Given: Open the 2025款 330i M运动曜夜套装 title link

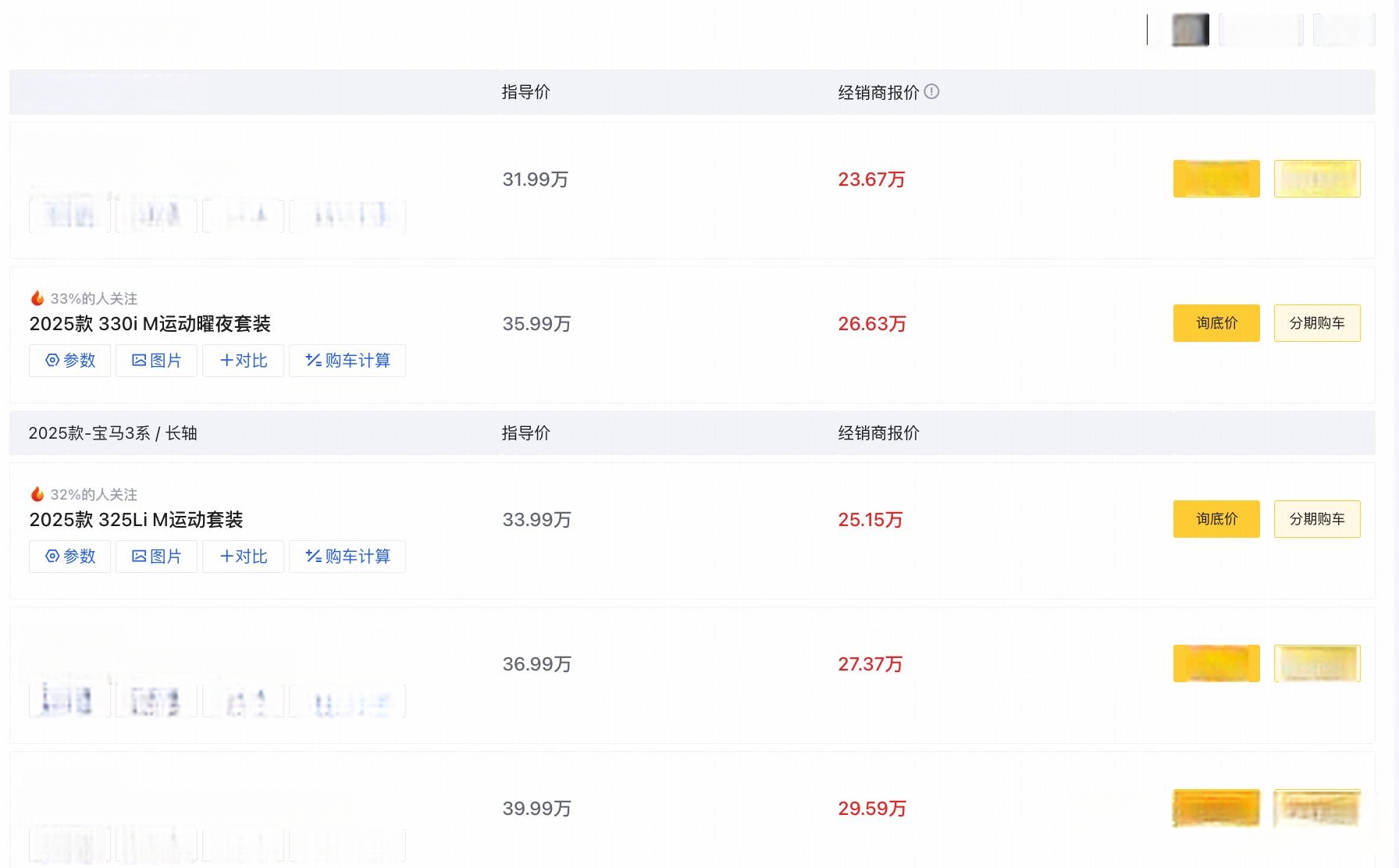Looking at the screenshot, I should coord(150,324).
